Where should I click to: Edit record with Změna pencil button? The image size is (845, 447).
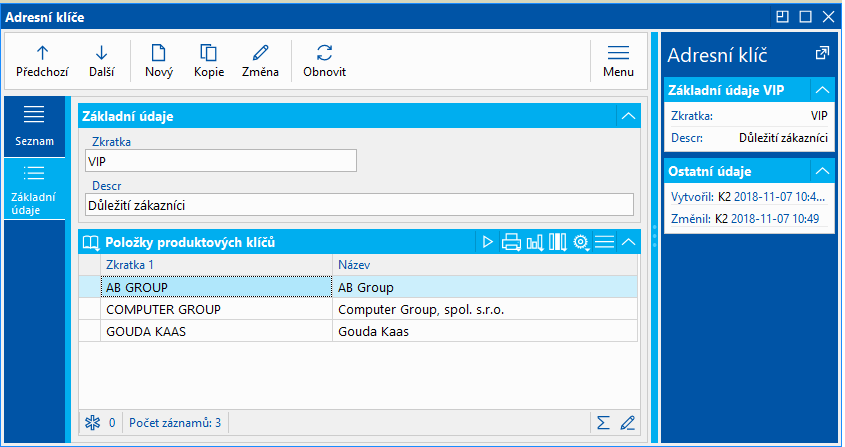260,61
